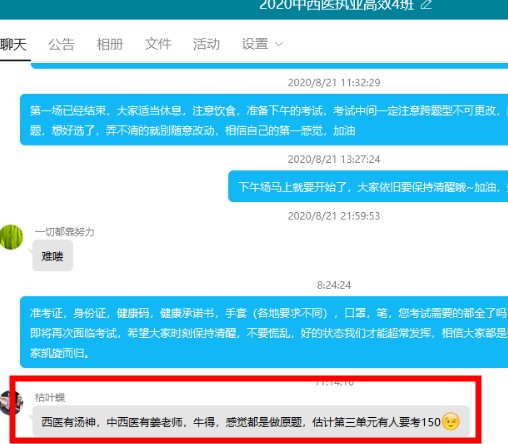Click the gray message starting 西医有汤神
This screenshot has height=444, width=508.
(x=251, y=422)
